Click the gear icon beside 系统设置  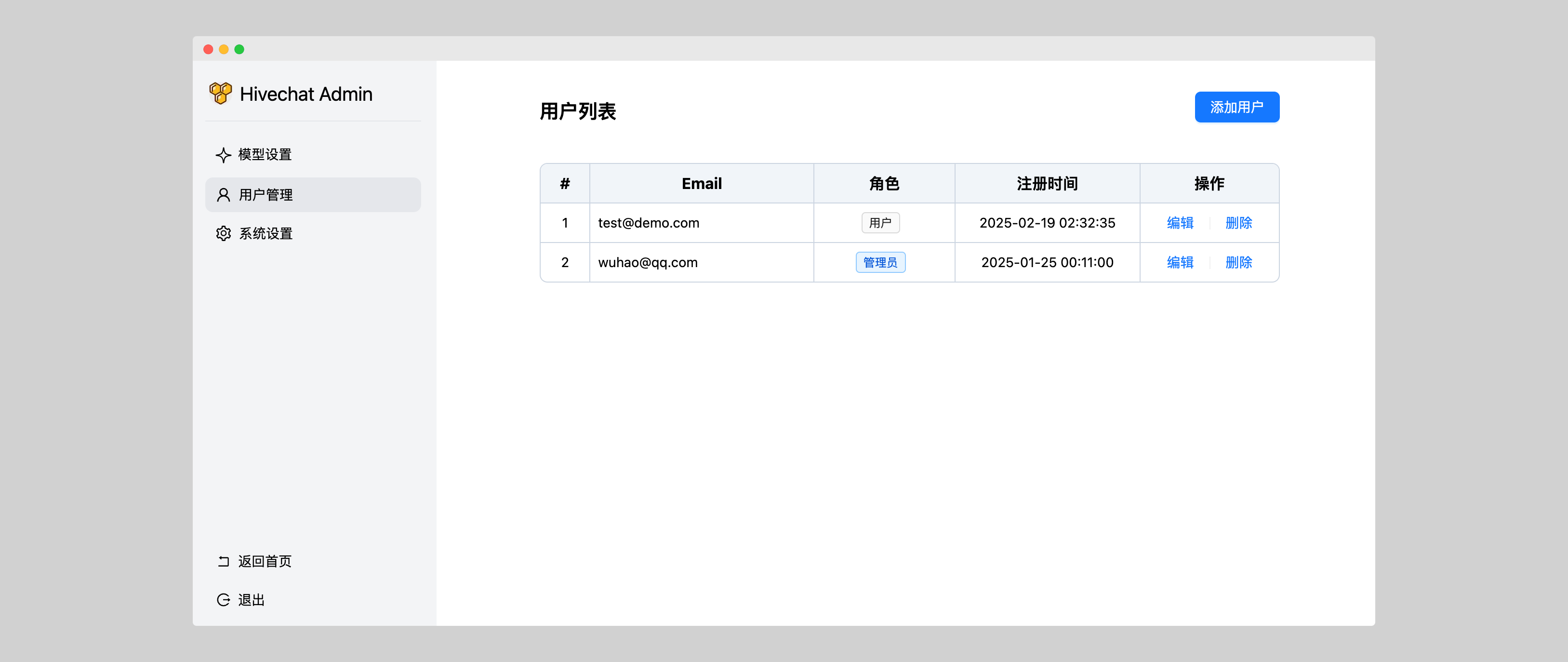click(224, 234)
